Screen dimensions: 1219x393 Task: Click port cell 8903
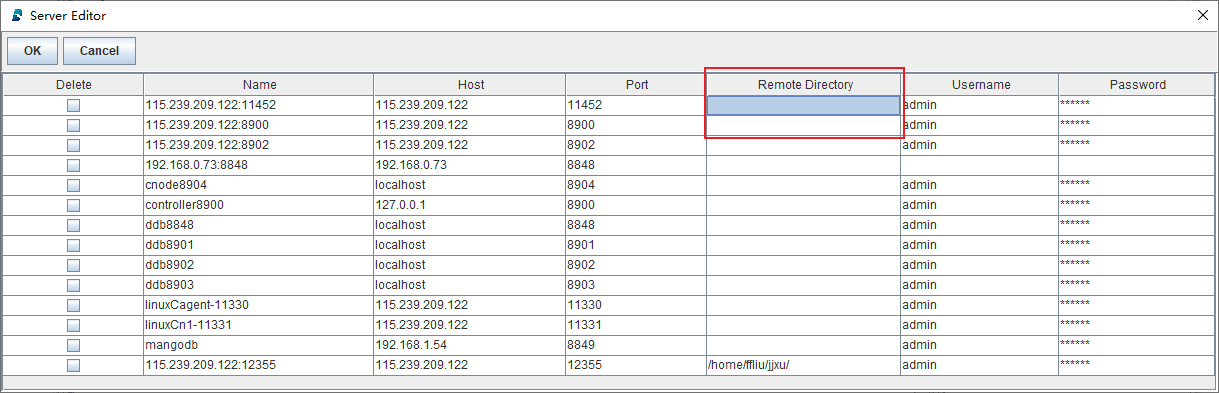tap(636, 285)
